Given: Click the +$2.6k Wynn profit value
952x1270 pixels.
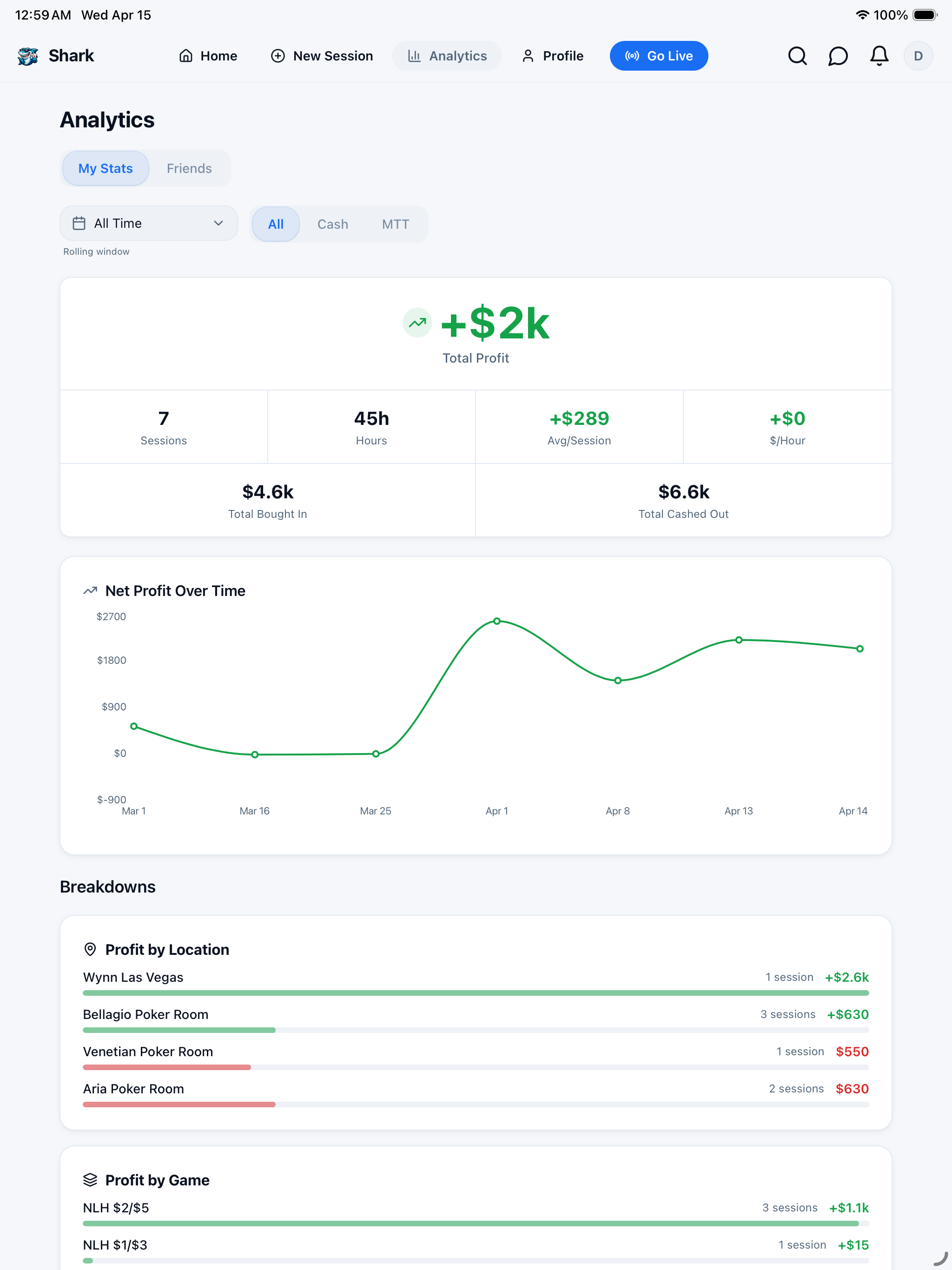Looking at the screenshot, I should click(847, 977).
